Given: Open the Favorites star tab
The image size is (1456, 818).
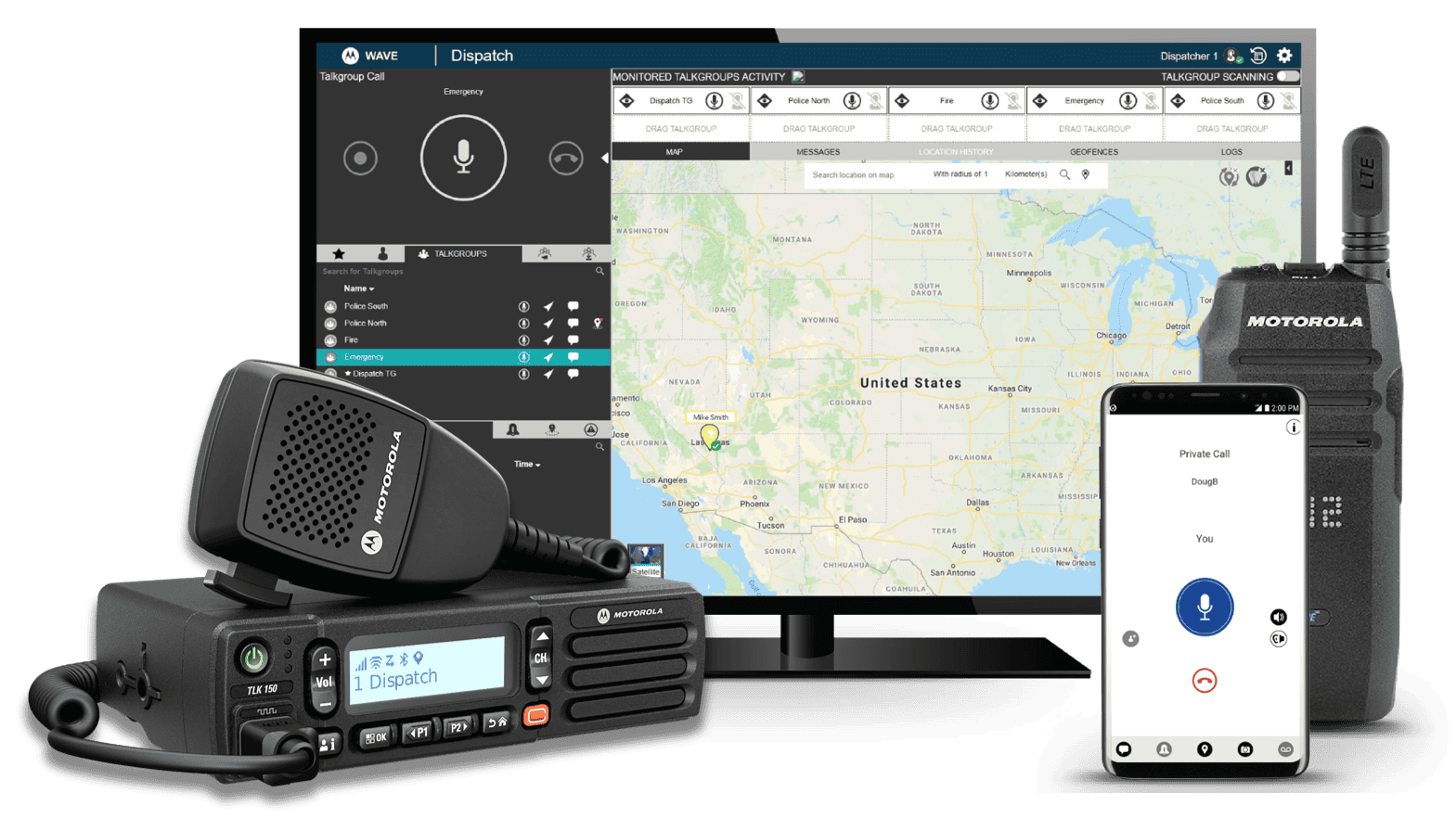Looking at the screenshot, I should pyautogui.click(x=339, y=253).
